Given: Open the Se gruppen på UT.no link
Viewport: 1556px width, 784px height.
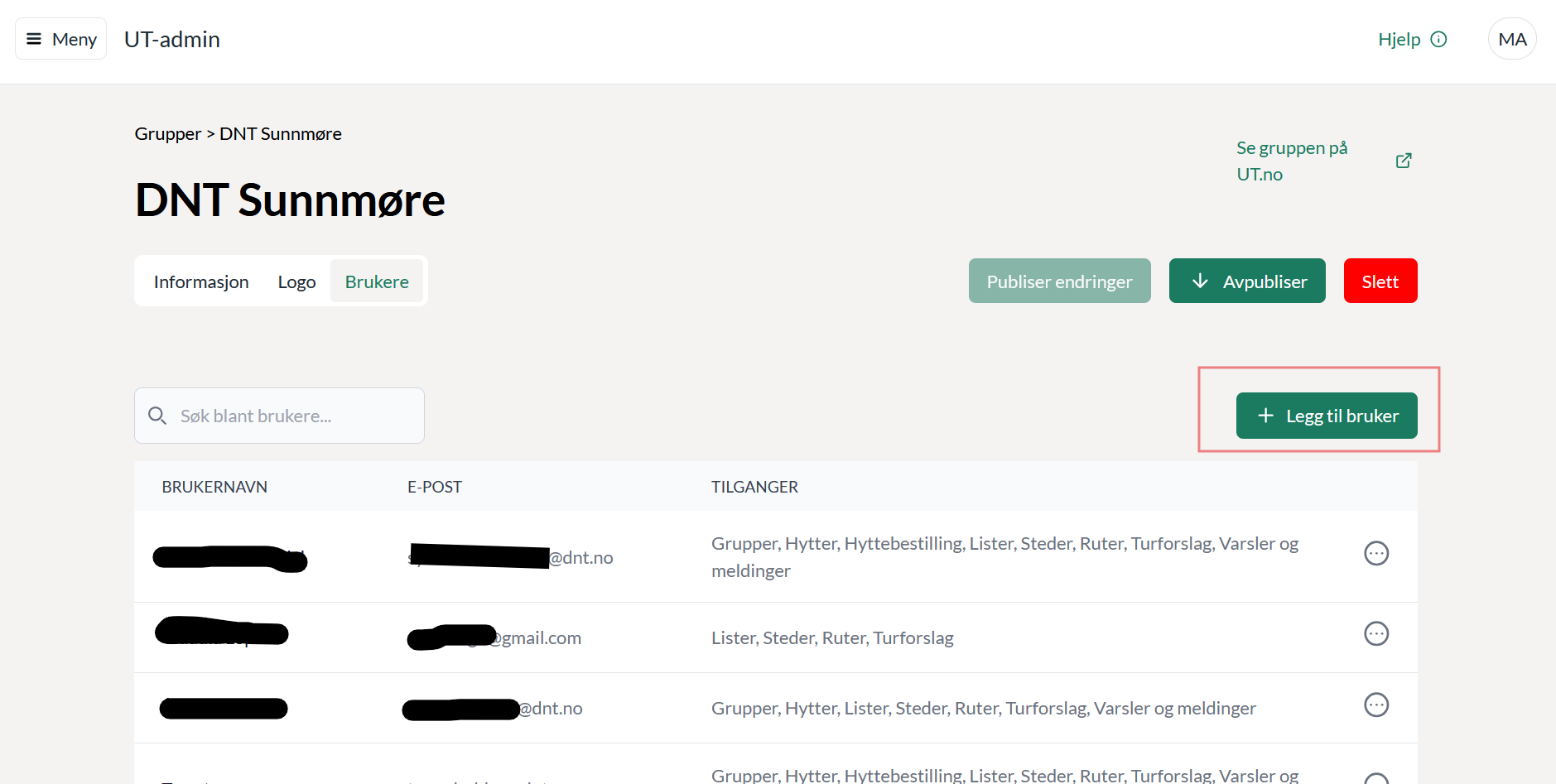Looking at the screenshot, I should click(1292, 161).
